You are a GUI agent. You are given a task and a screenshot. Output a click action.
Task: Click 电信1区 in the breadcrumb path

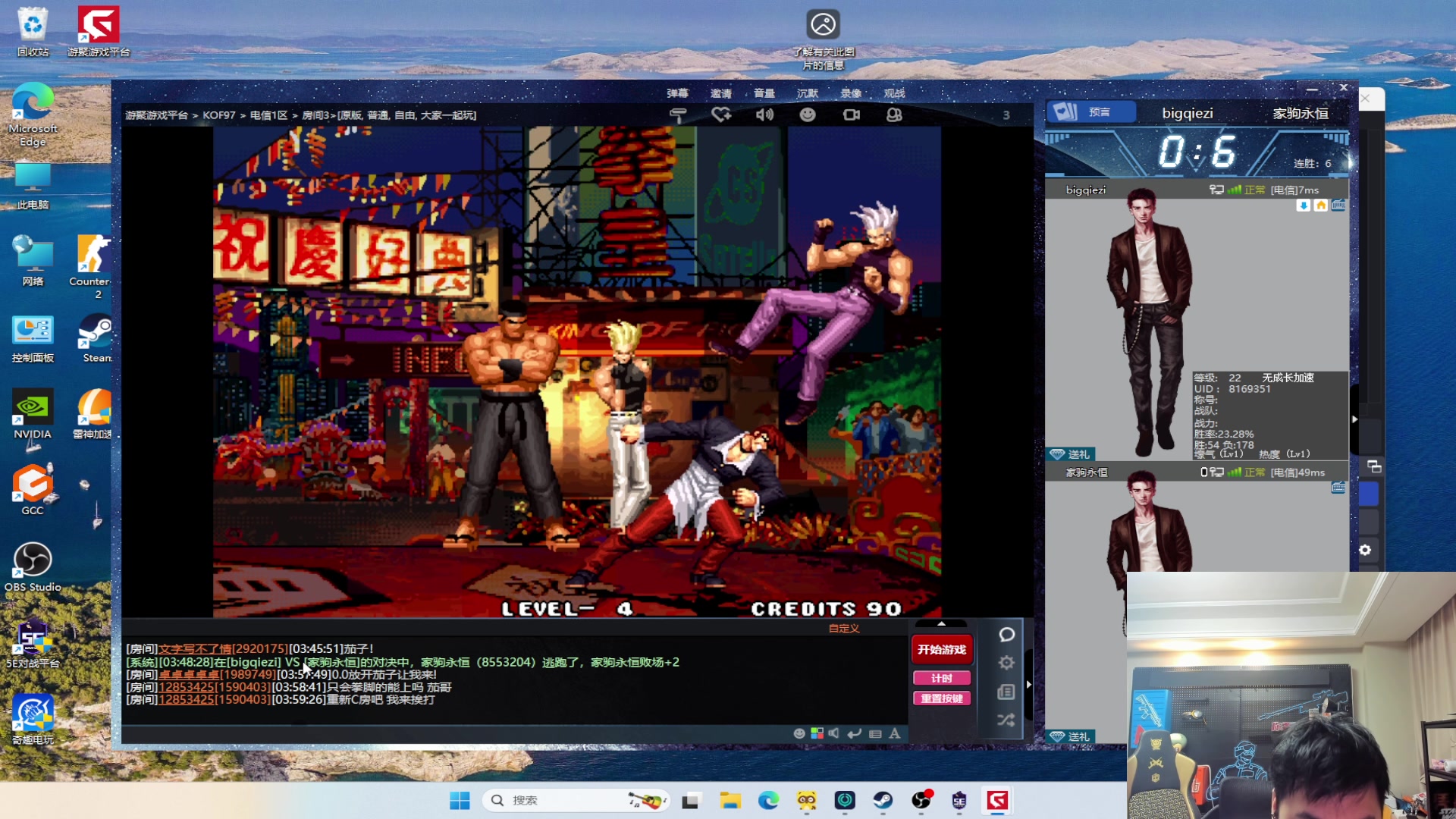(x=269, y=115)
